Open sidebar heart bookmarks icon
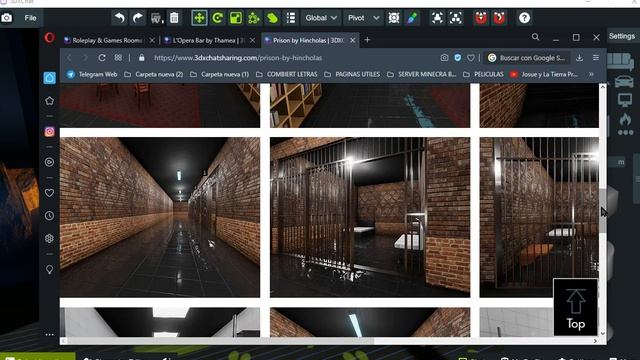Screen dimensions: 640x360 (x=49, y=193)
